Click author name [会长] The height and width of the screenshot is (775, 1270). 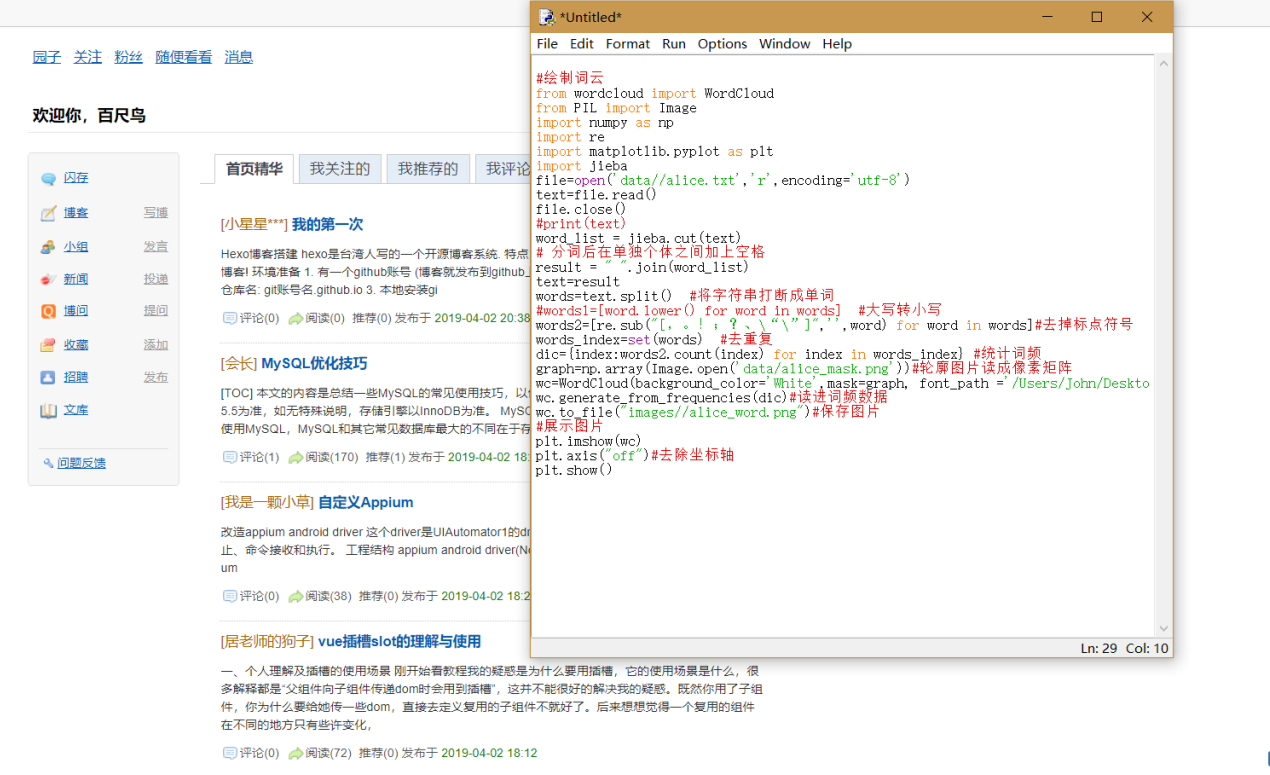tap(239, 363)
